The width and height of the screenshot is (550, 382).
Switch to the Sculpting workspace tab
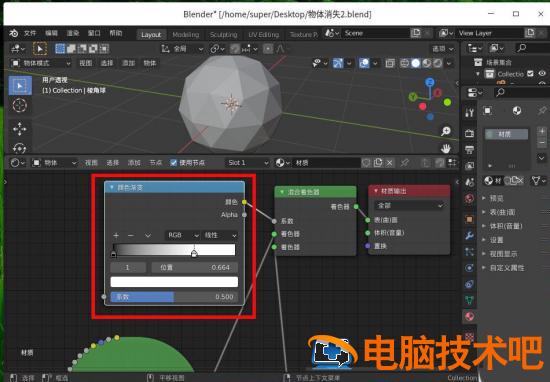[x=223, y=34]
